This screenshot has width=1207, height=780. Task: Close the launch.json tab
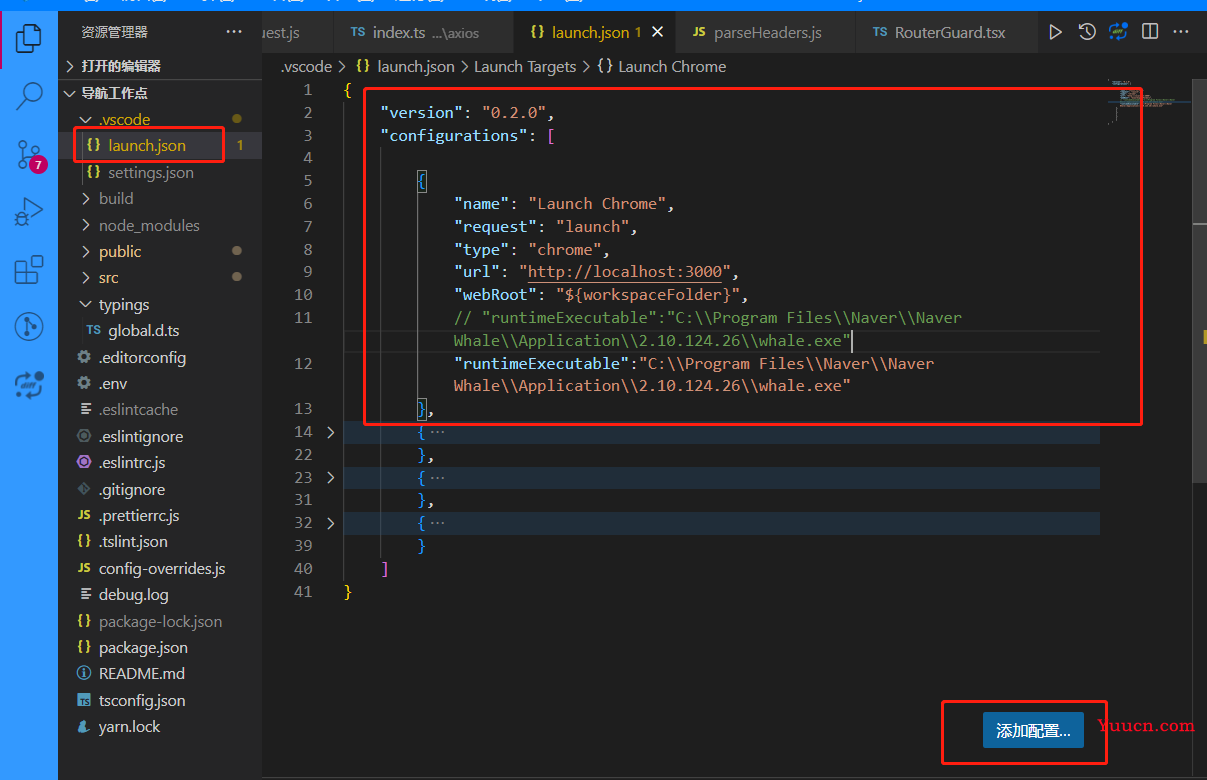pos(658,32)
